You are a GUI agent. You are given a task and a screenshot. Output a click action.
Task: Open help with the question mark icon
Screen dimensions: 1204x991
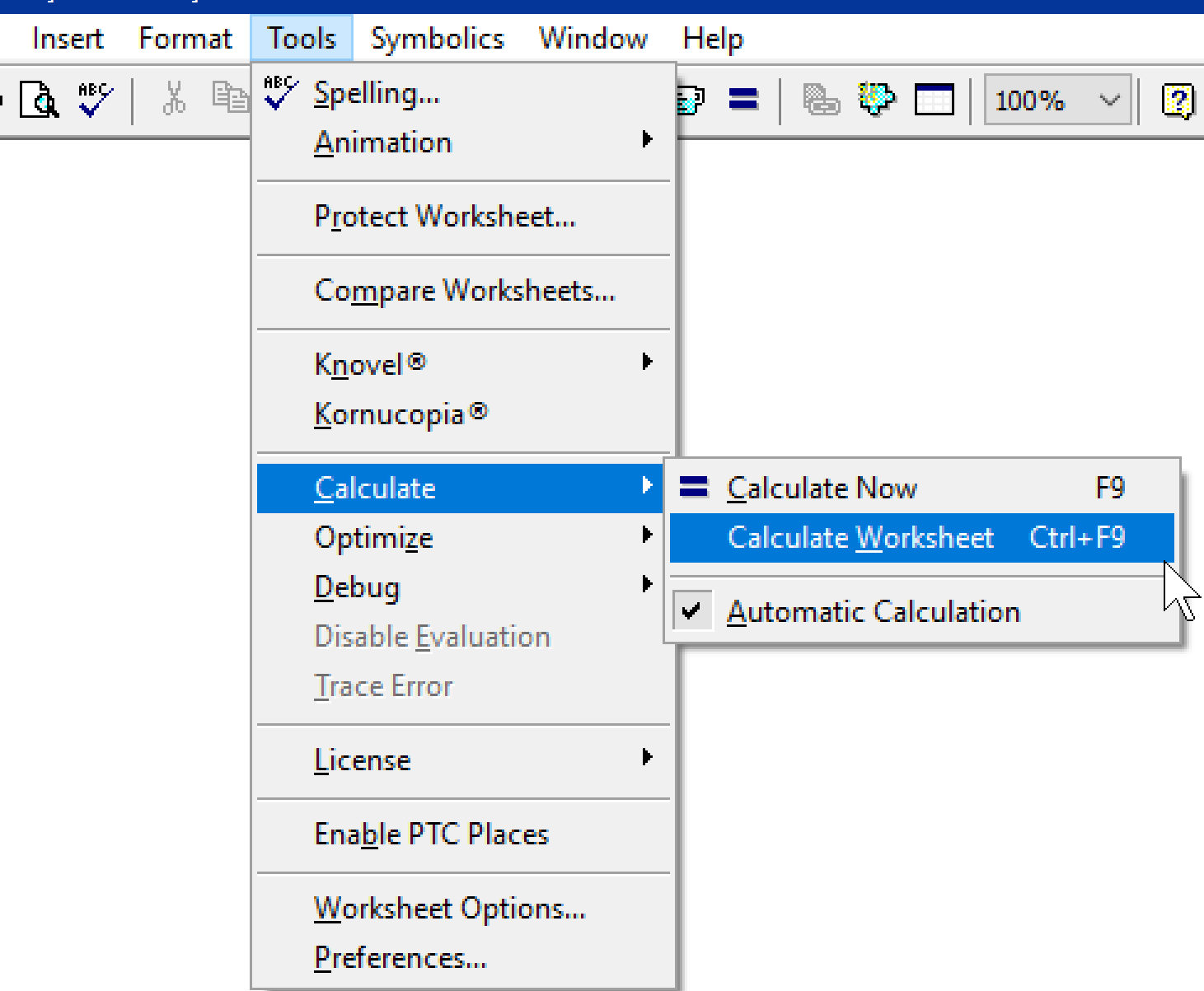click(x=1177, y=100)
